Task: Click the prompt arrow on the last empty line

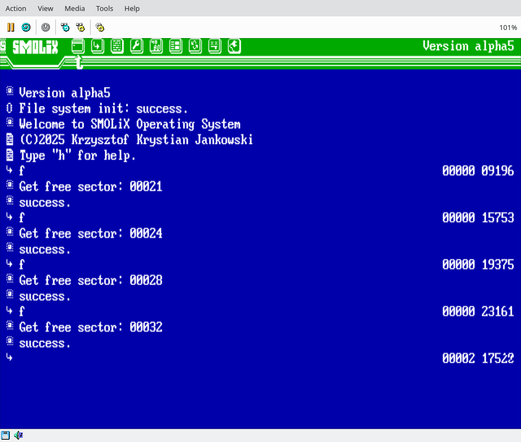Action: tap(9, 357)
